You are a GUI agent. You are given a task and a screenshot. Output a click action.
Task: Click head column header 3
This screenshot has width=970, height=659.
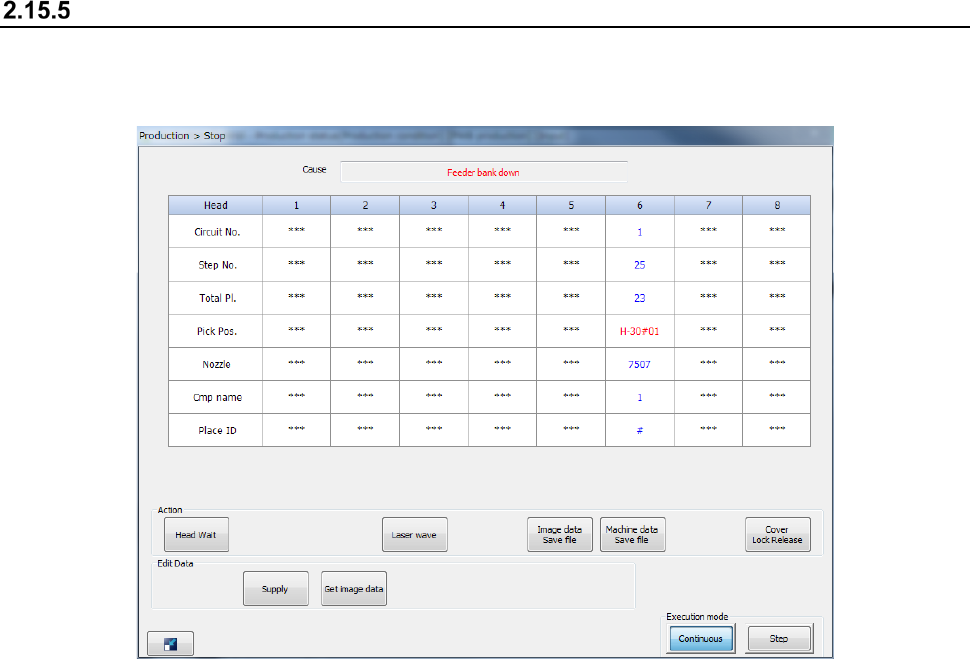[x=434, y=205]
